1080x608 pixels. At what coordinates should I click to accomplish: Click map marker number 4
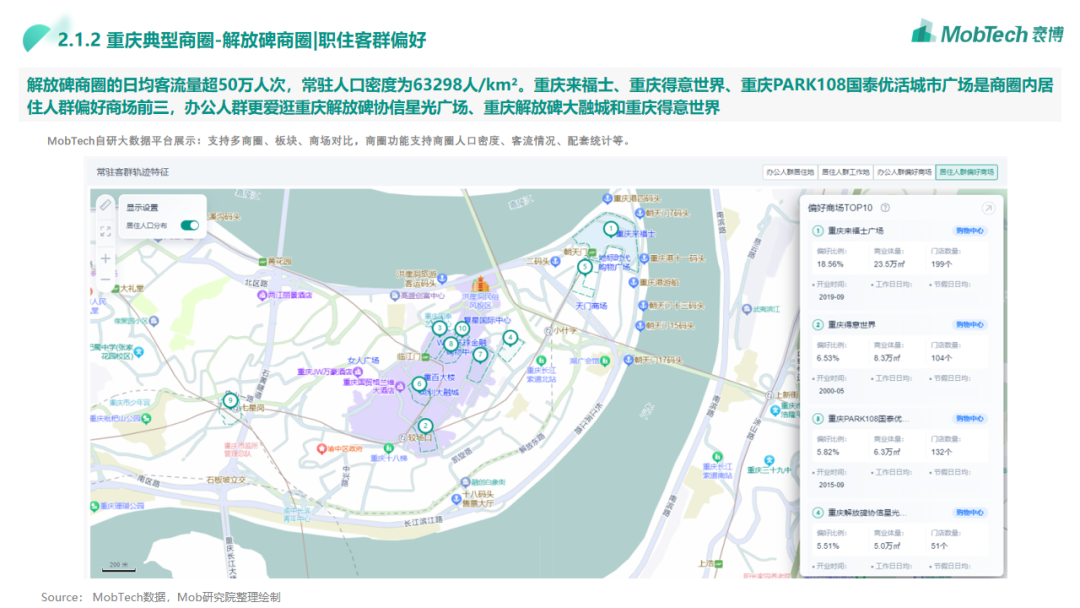tap(510, 337)
